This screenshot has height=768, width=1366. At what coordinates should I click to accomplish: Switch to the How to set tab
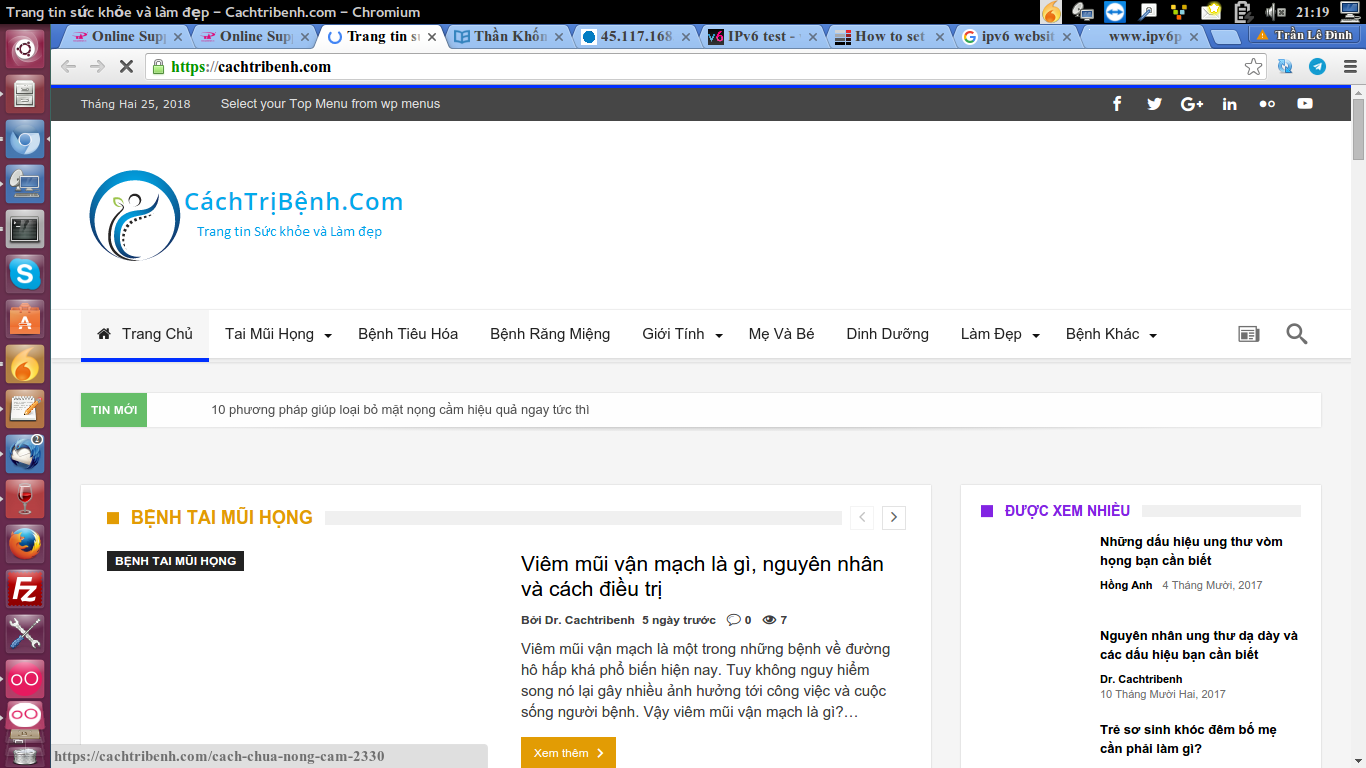(890, 37)
